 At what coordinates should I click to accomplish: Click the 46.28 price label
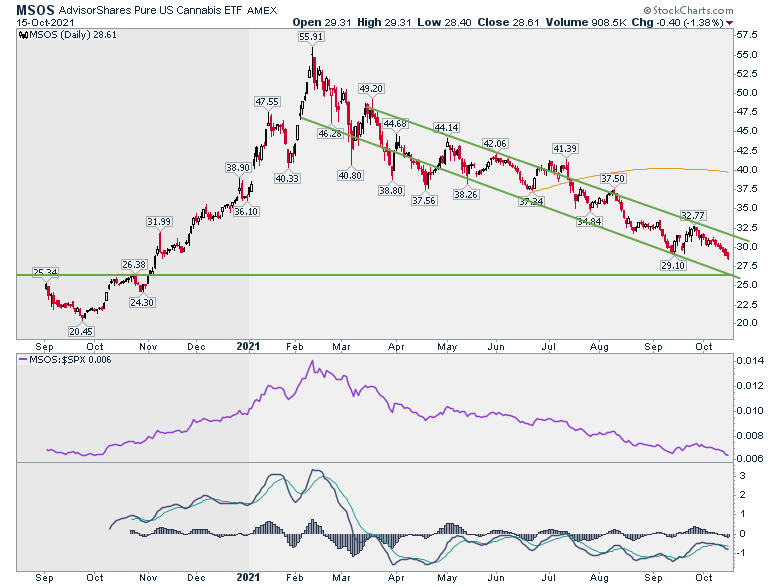click(330, 133)
